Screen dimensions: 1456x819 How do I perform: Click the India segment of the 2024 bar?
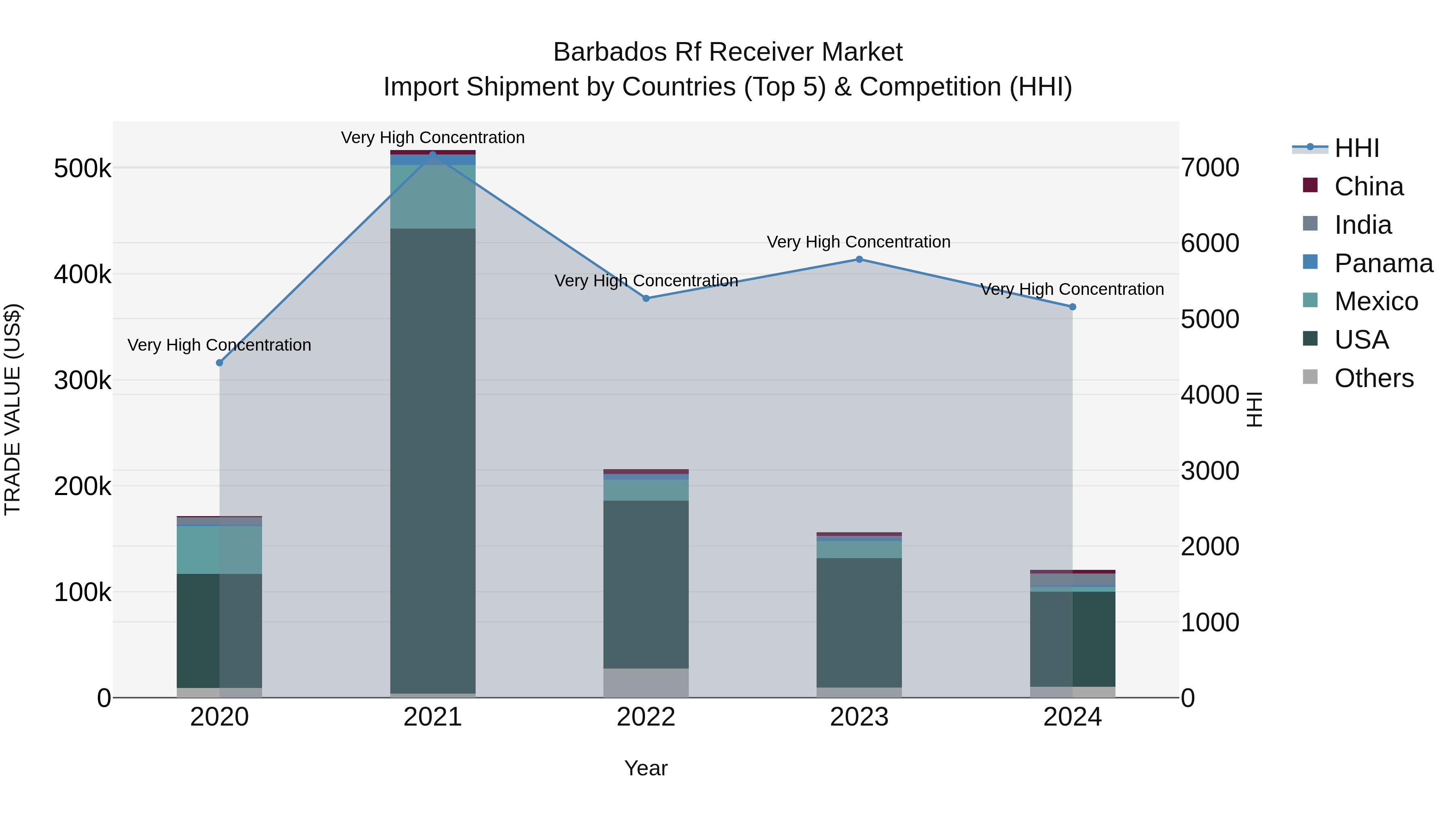coord(1072,579)
